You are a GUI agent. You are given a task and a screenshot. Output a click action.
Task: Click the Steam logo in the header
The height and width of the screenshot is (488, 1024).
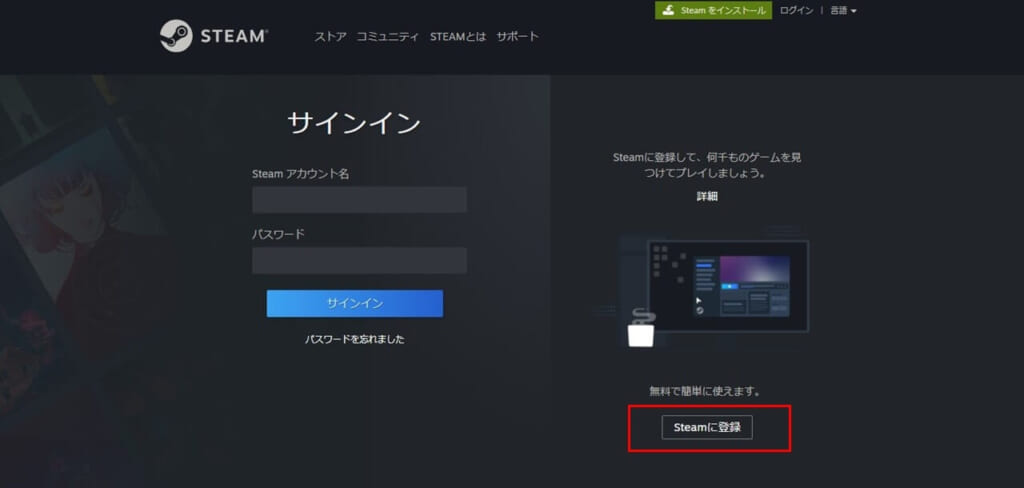coord(214,36)
